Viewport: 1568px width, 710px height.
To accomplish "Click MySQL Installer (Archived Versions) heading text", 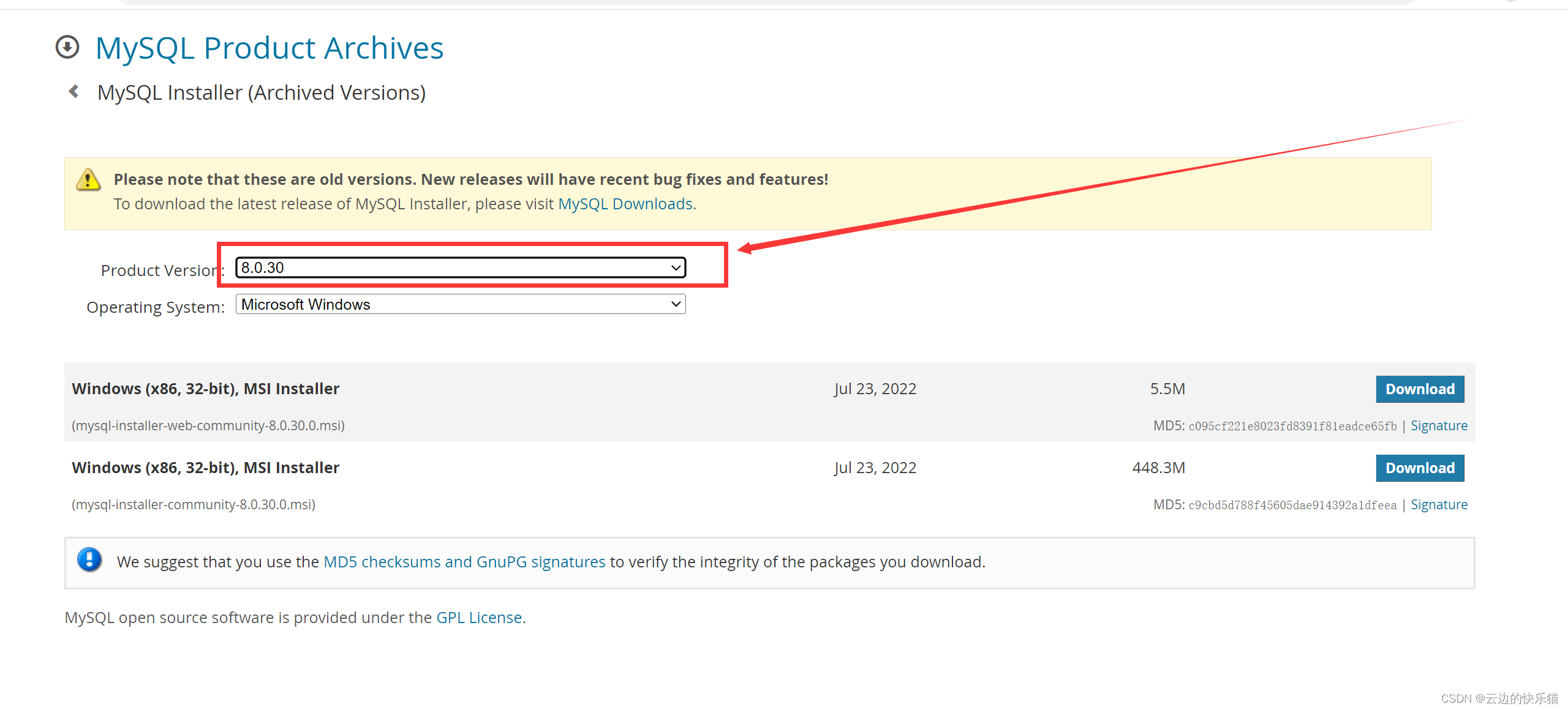I will point(262,92).
